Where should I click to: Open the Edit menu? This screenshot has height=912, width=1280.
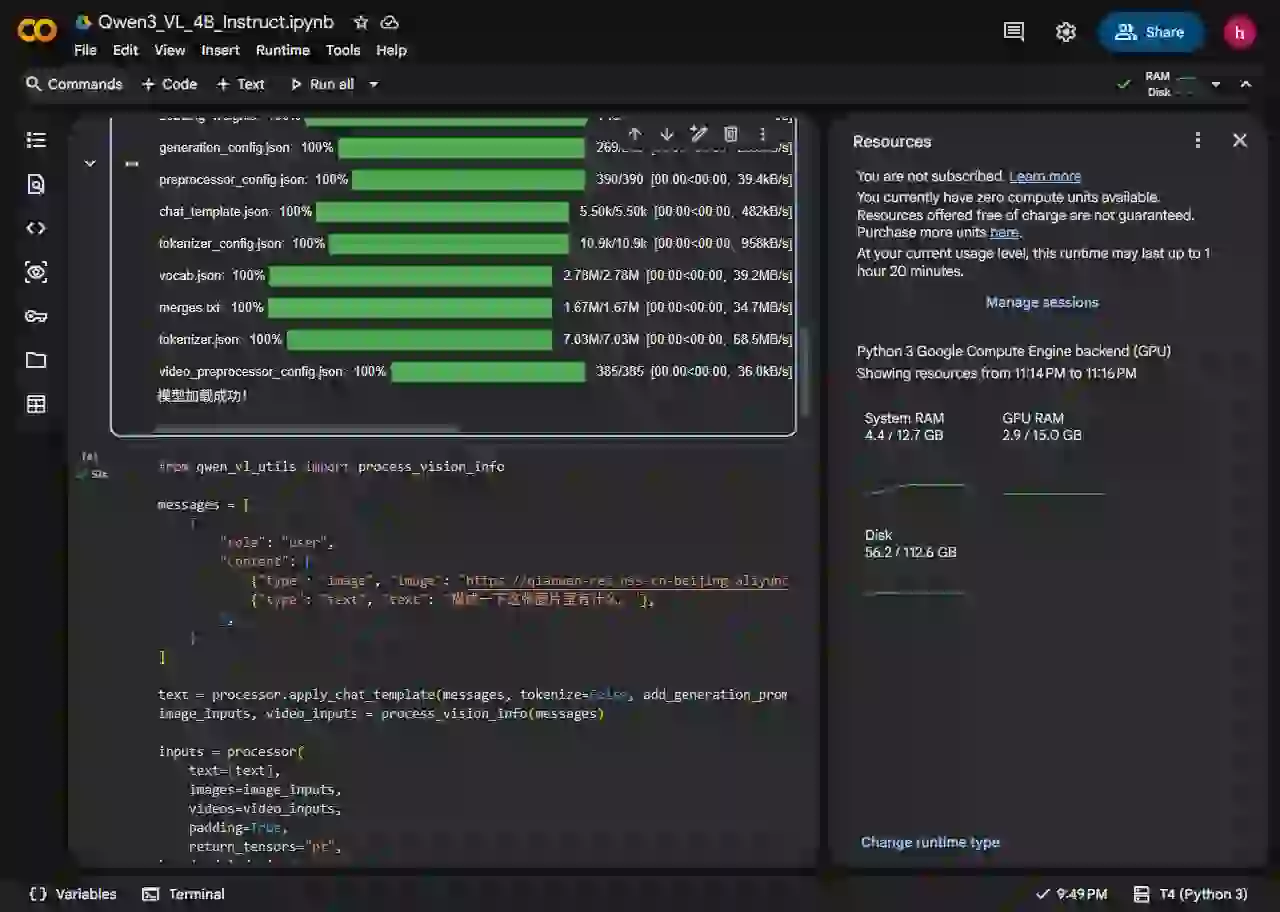click(x=125, y=50)
